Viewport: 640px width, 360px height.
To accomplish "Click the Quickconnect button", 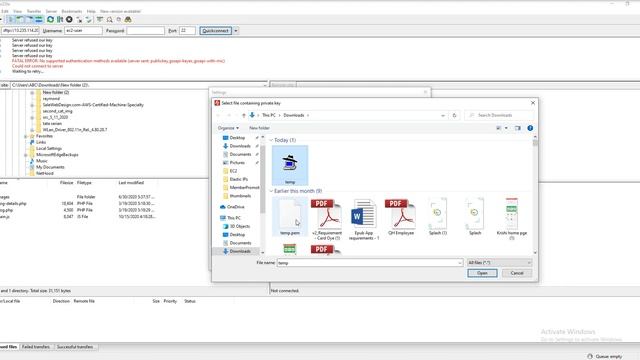I will click(x=216, y=31).
